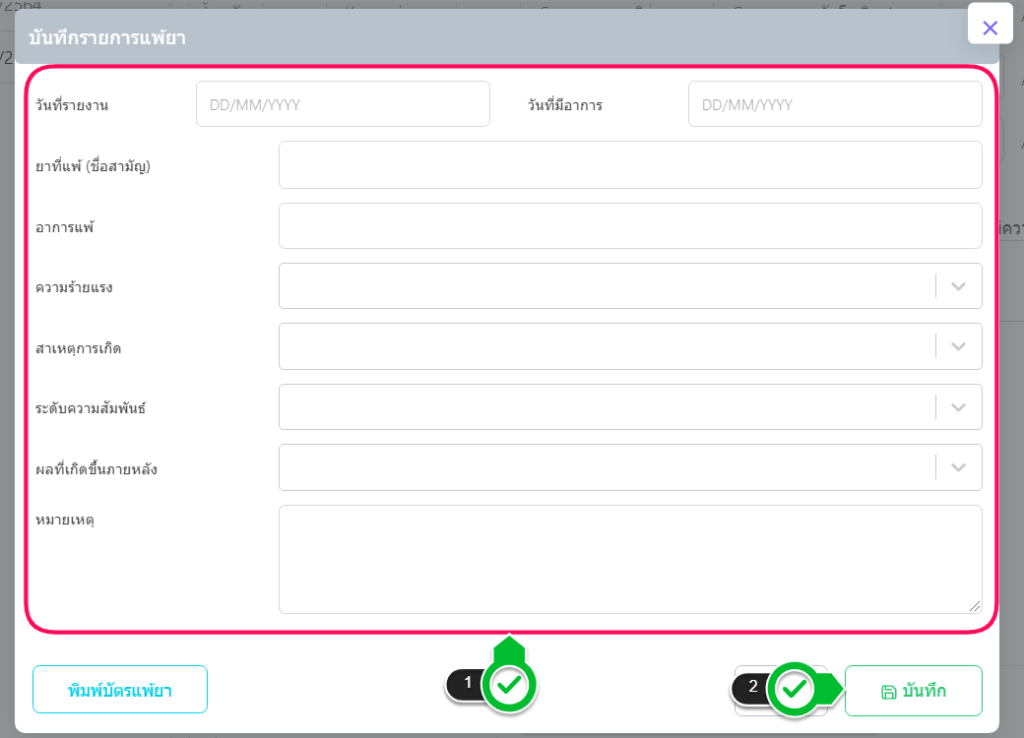Open the ผลที่เกิดขึ้นภายหลัง dropdown chevron

[958, 467]
